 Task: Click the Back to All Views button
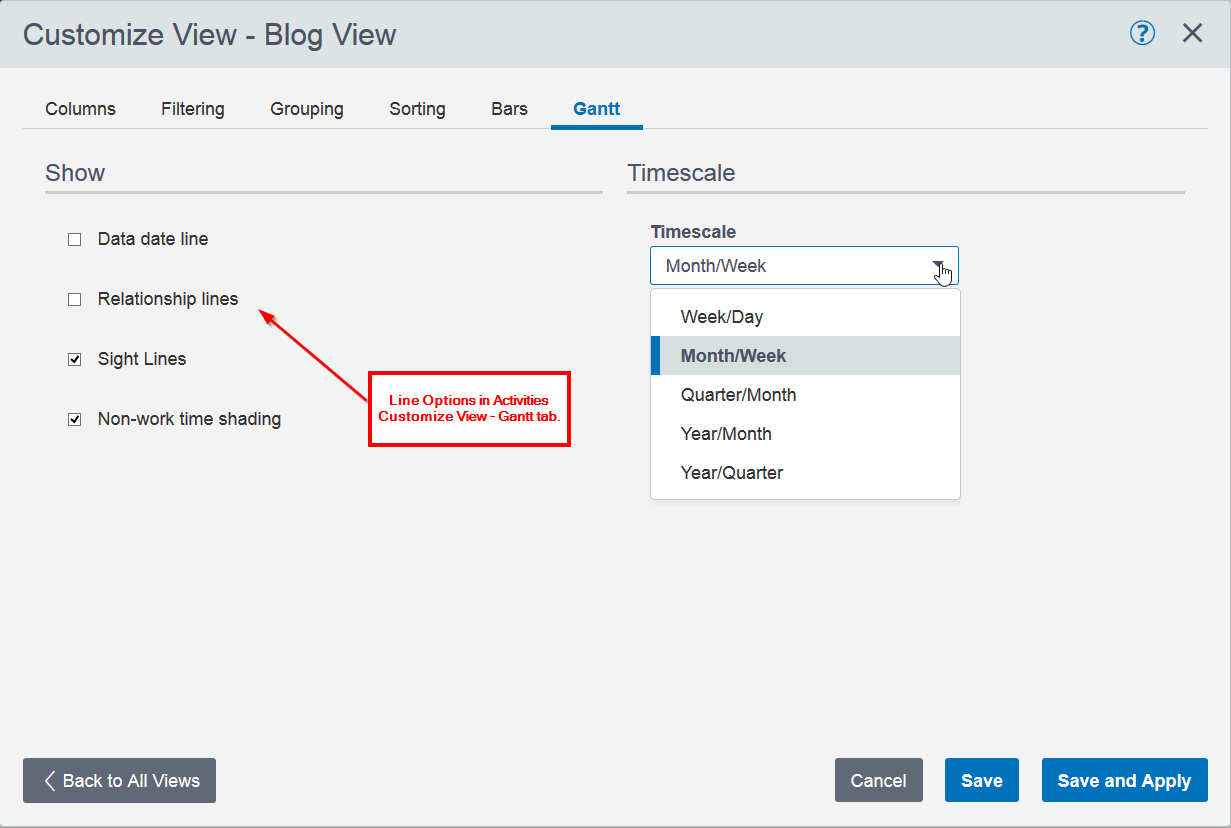coord(119,781)
